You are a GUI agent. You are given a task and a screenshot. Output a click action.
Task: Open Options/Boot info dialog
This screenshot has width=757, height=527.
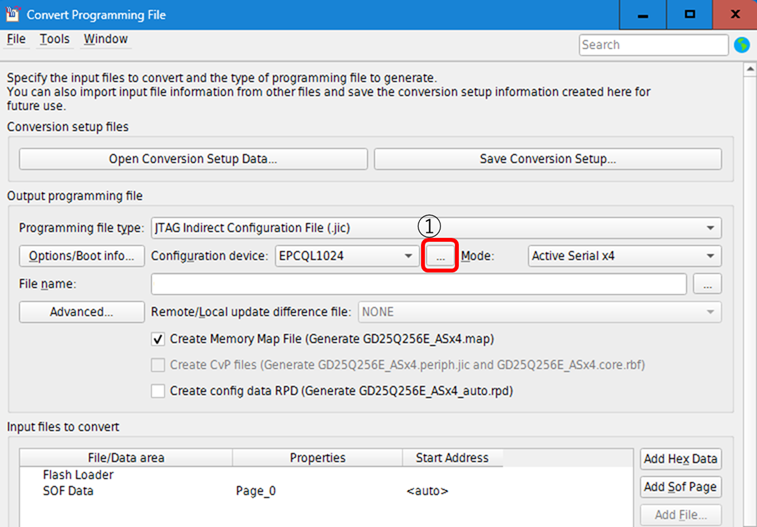(82, 256)
